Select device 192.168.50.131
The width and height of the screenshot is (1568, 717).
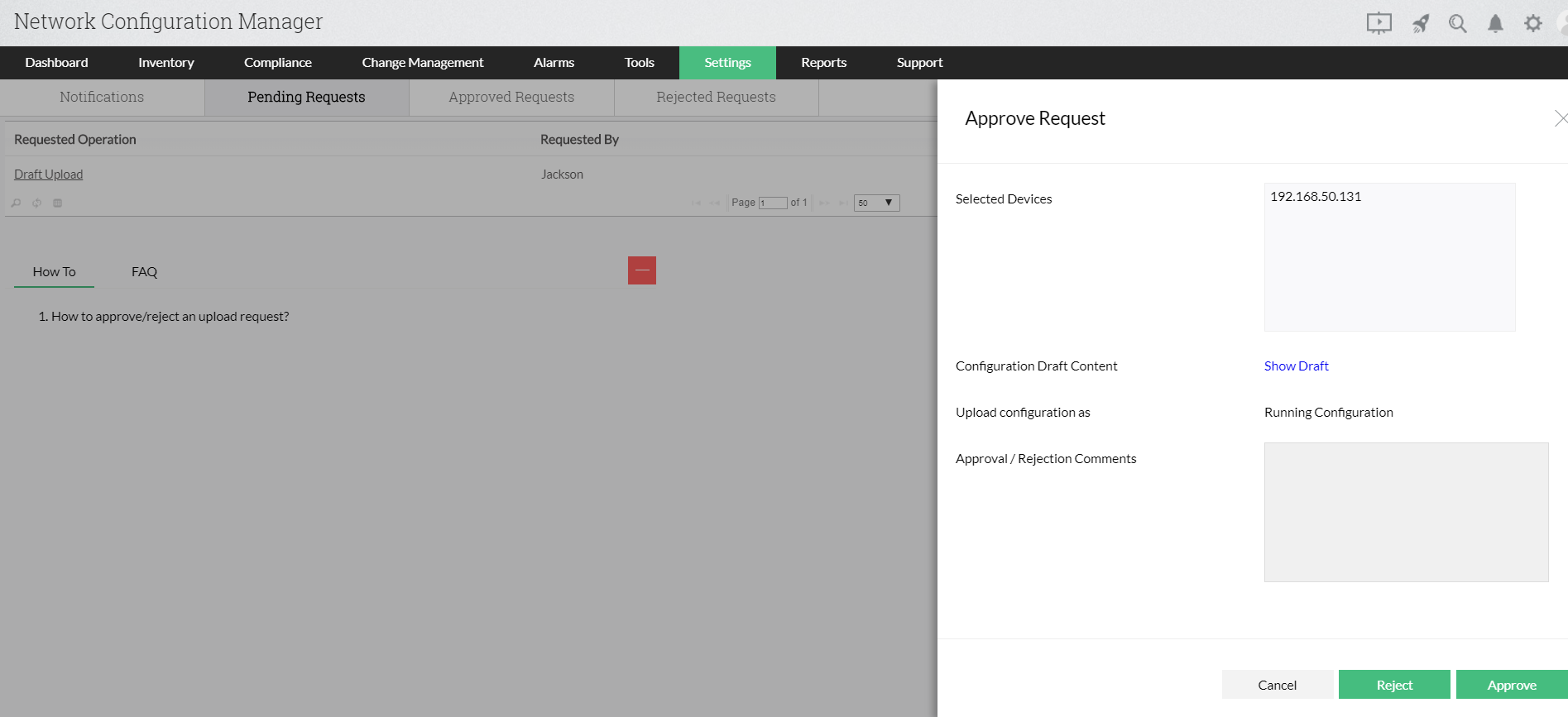pos(1316,197)
